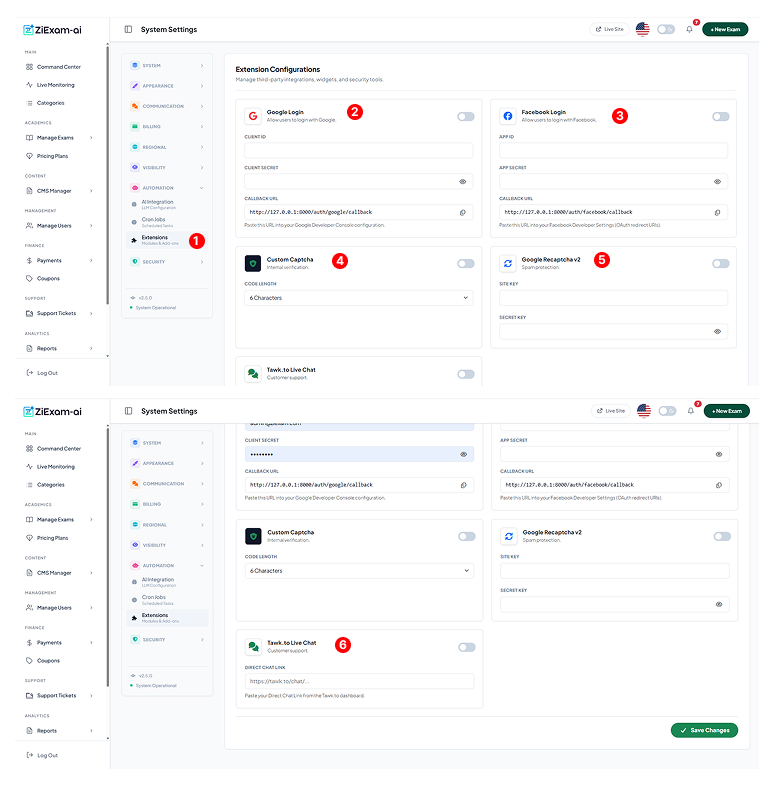Enable the Facebook Login toggle

[x=721, y=117]
